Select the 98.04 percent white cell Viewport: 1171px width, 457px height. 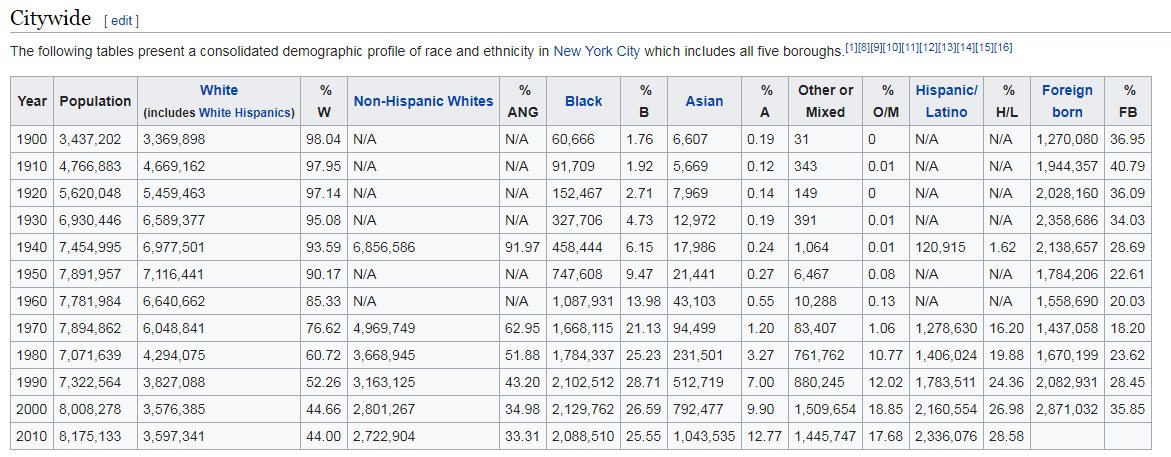(324, 139)
